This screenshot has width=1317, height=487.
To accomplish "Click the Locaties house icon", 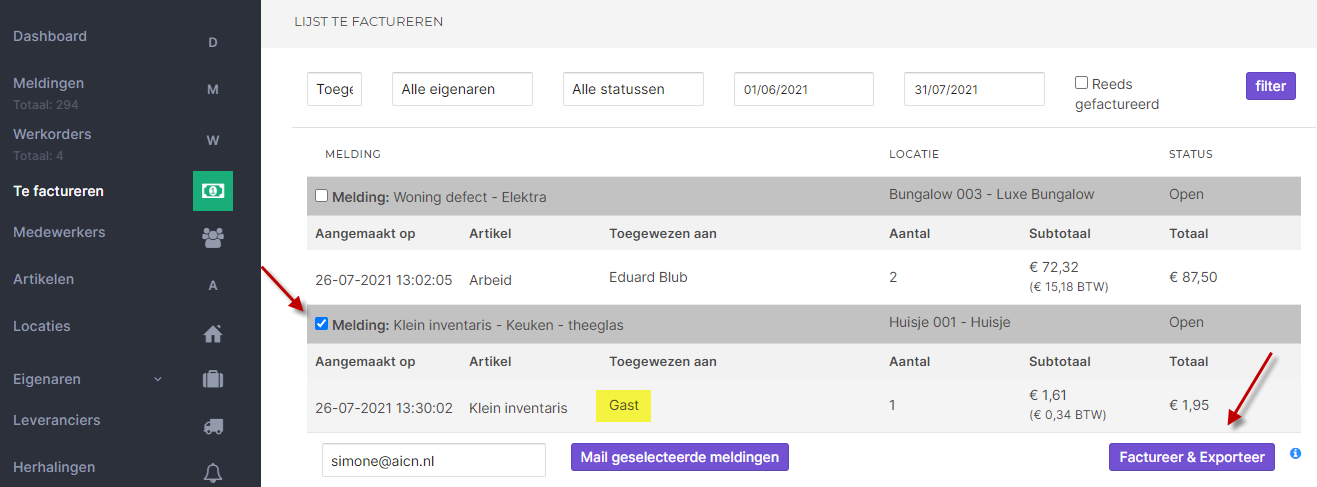I will (212, 333).
